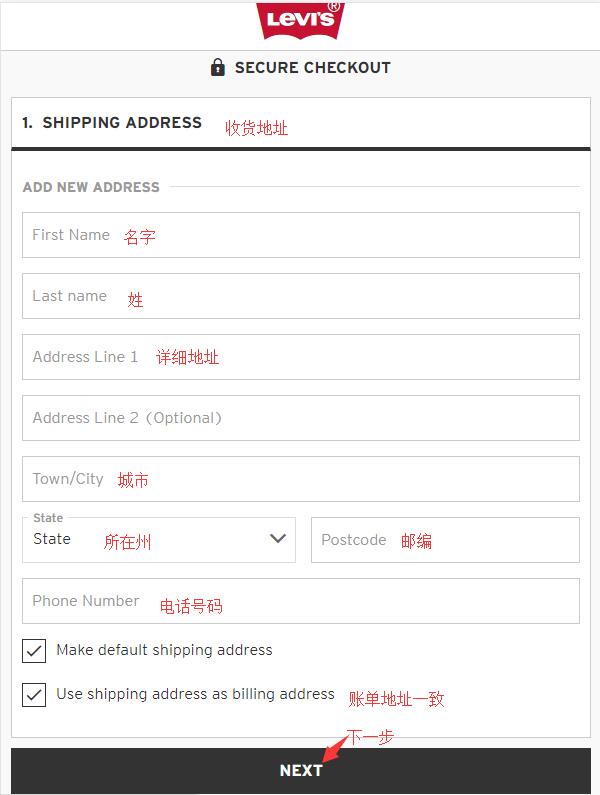The height and width of the screenshot is (795, 600).
Task: Click the secure checkout padlock icon
Action: tap(218, 67)
